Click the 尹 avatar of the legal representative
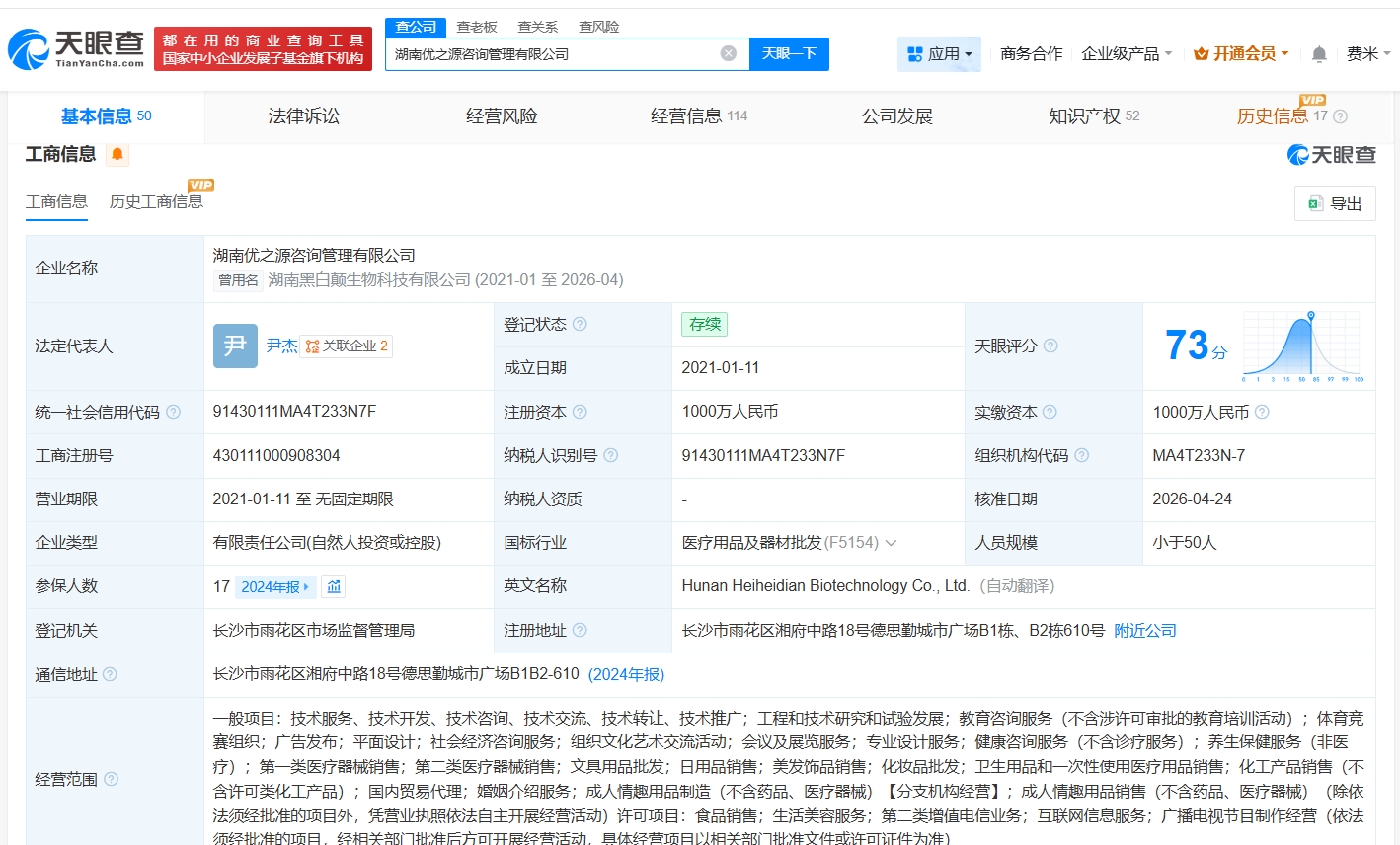 click(235, 346)
